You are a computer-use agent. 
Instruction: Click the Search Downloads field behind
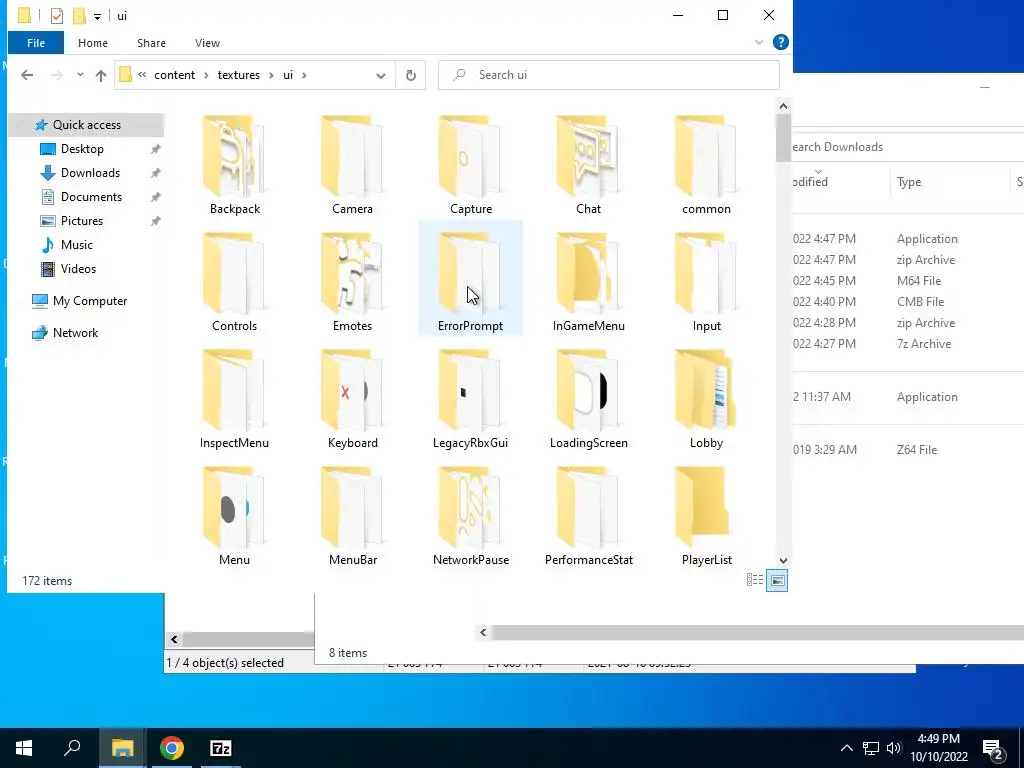(906, 147)
